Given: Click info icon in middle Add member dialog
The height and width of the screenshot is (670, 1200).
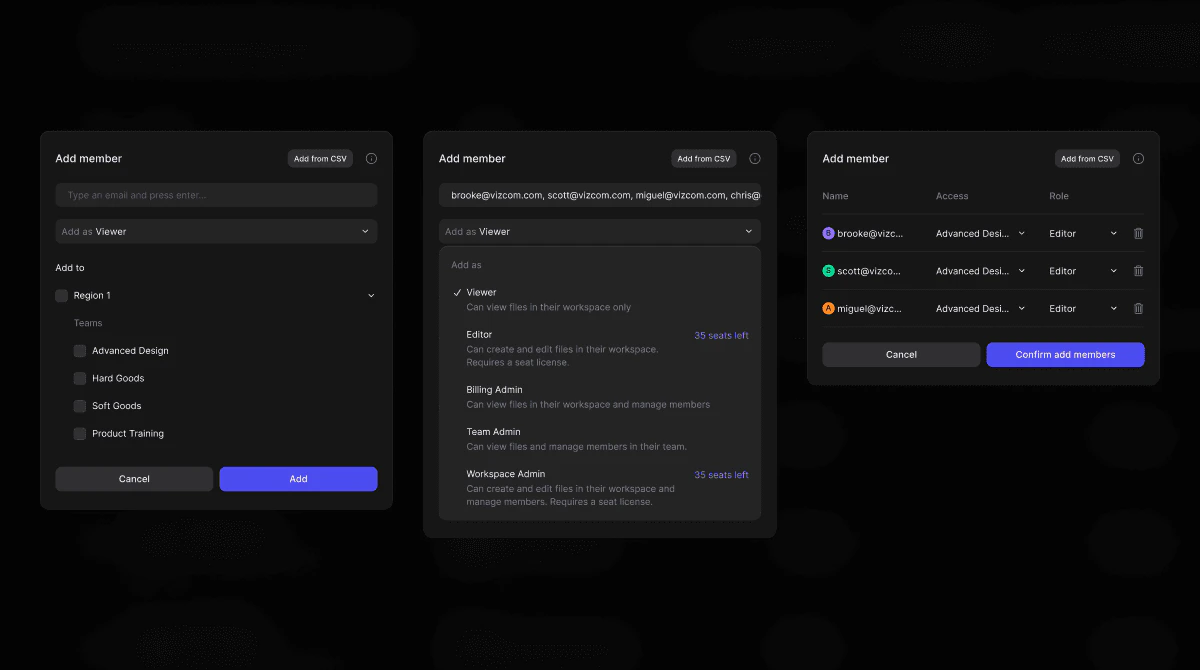Looking at the screenshot, I should (755, 159).
